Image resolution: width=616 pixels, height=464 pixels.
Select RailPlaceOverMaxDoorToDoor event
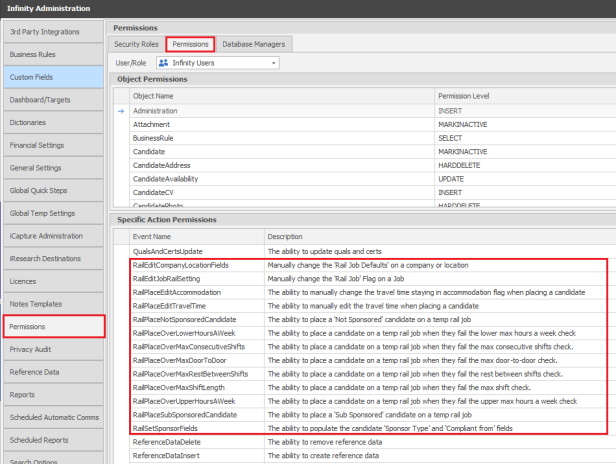365,360
